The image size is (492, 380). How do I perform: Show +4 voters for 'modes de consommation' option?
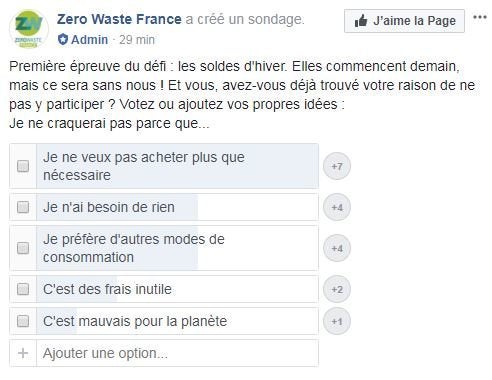[337, 248]
